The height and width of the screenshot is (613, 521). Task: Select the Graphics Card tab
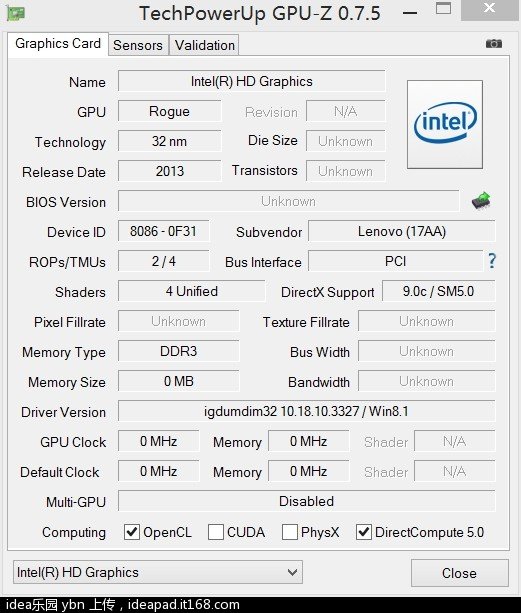[58, 44]
